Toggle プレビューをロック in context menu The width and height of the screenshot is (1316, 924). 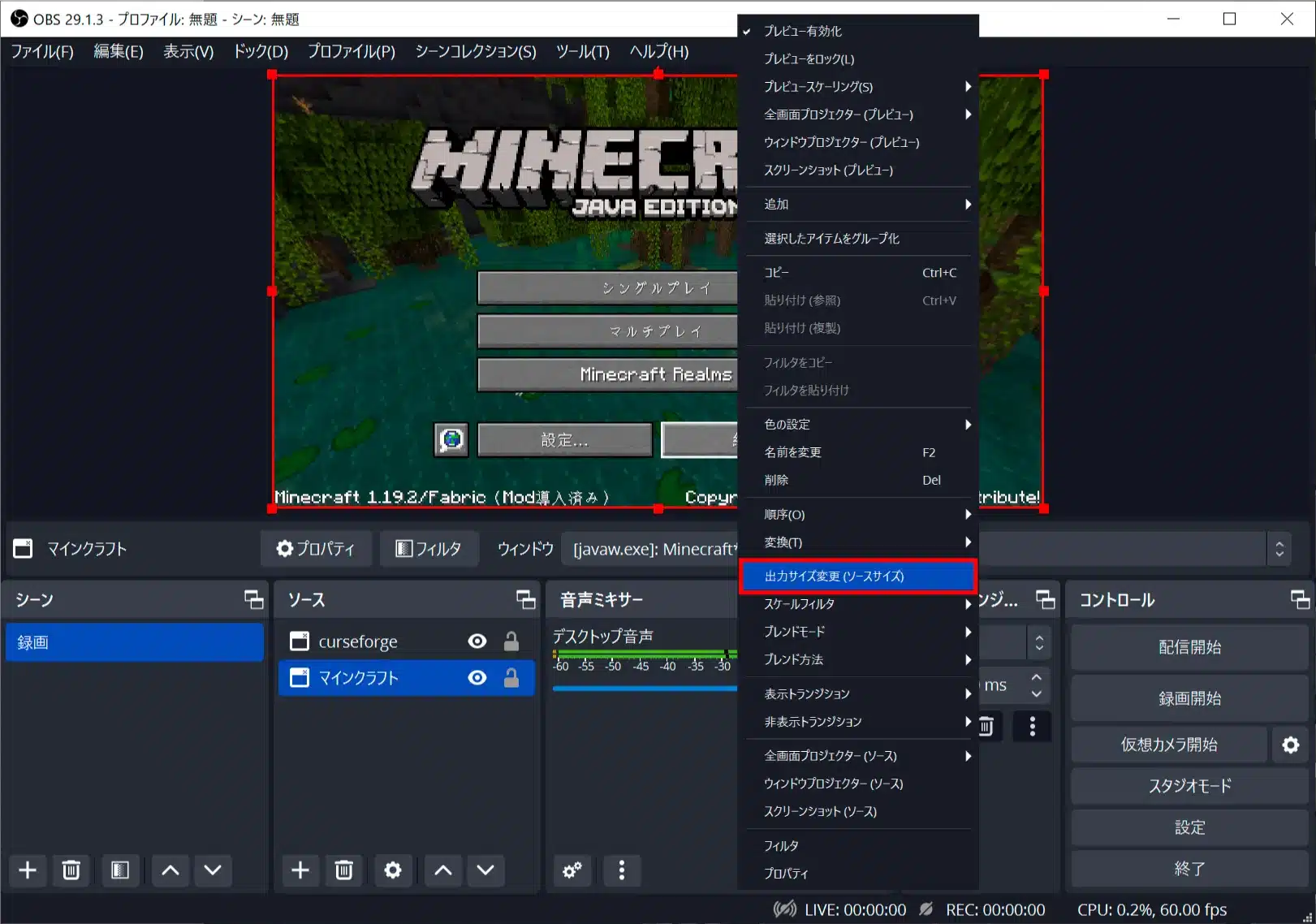pyautogui.click(x=858, y=58)
